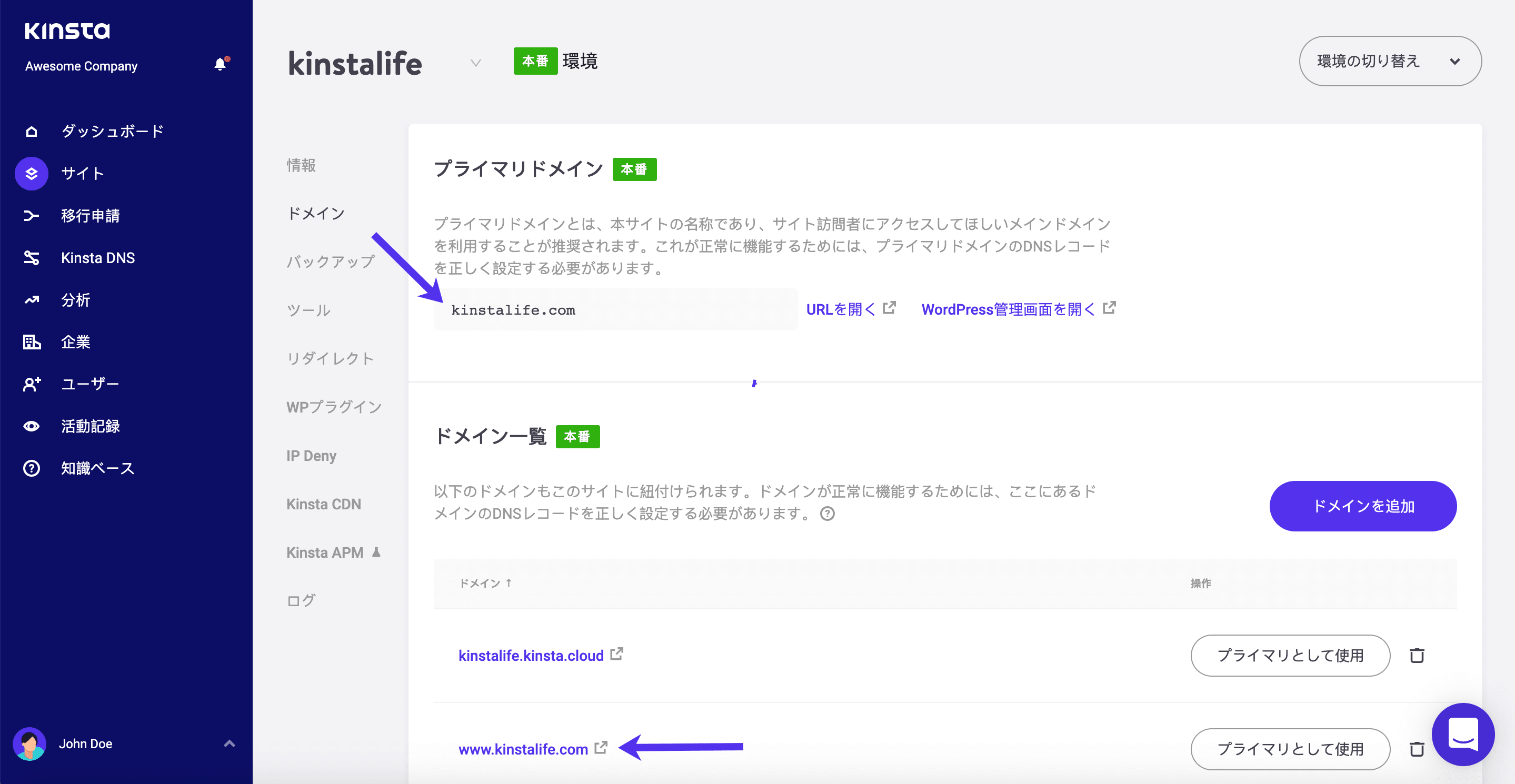Open ユーザー in the sidebar
Viewport: 1515px width, 784px height.
point(91,384)
